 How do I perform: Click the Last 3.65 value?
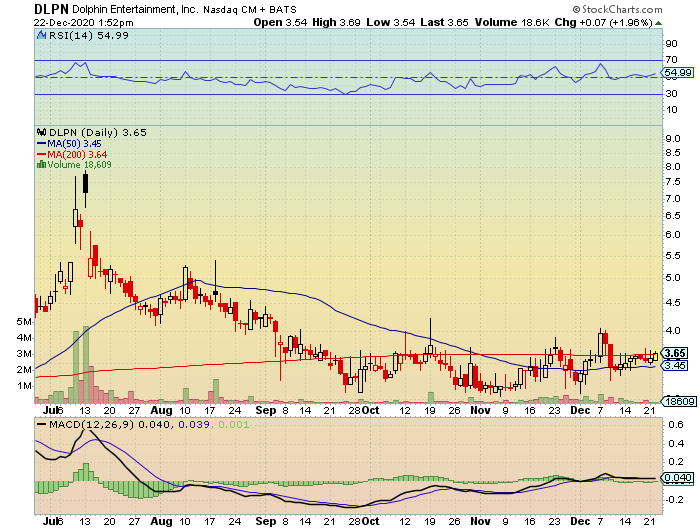click(444, 22)
